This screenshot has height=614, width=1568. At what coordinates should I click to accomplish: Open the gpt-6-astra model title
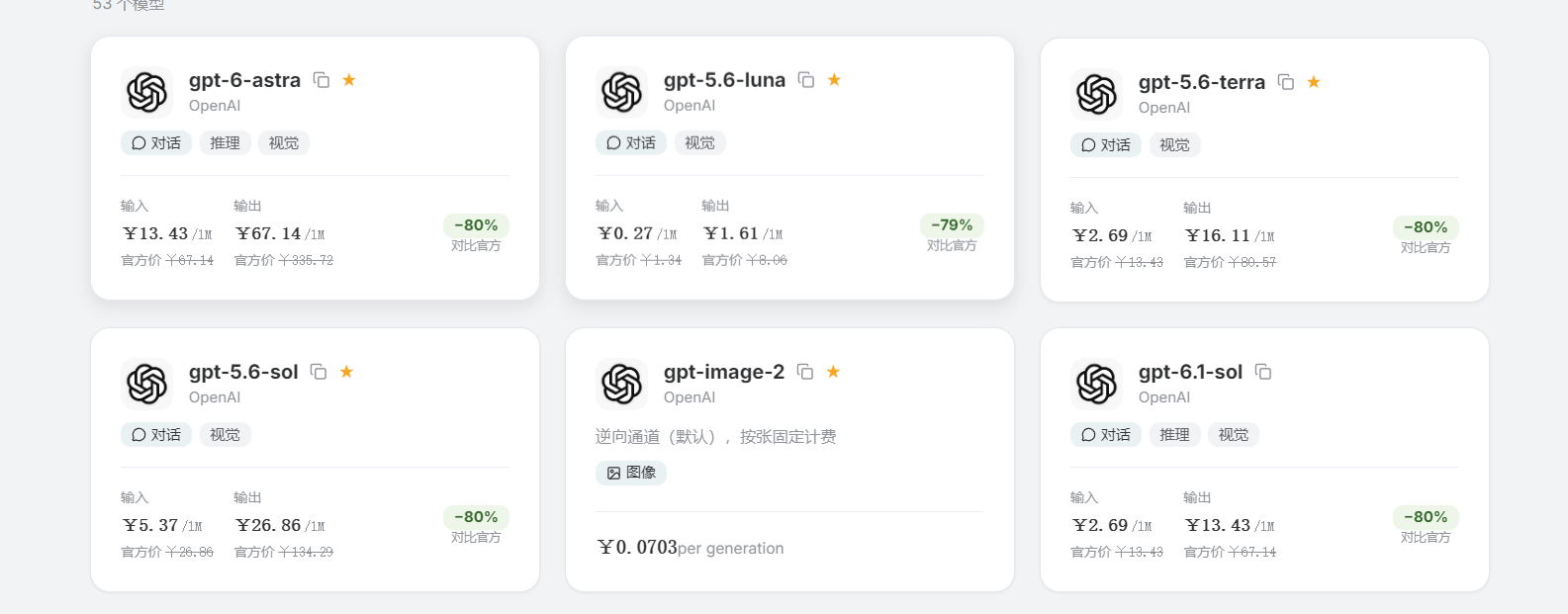(244, 80)
